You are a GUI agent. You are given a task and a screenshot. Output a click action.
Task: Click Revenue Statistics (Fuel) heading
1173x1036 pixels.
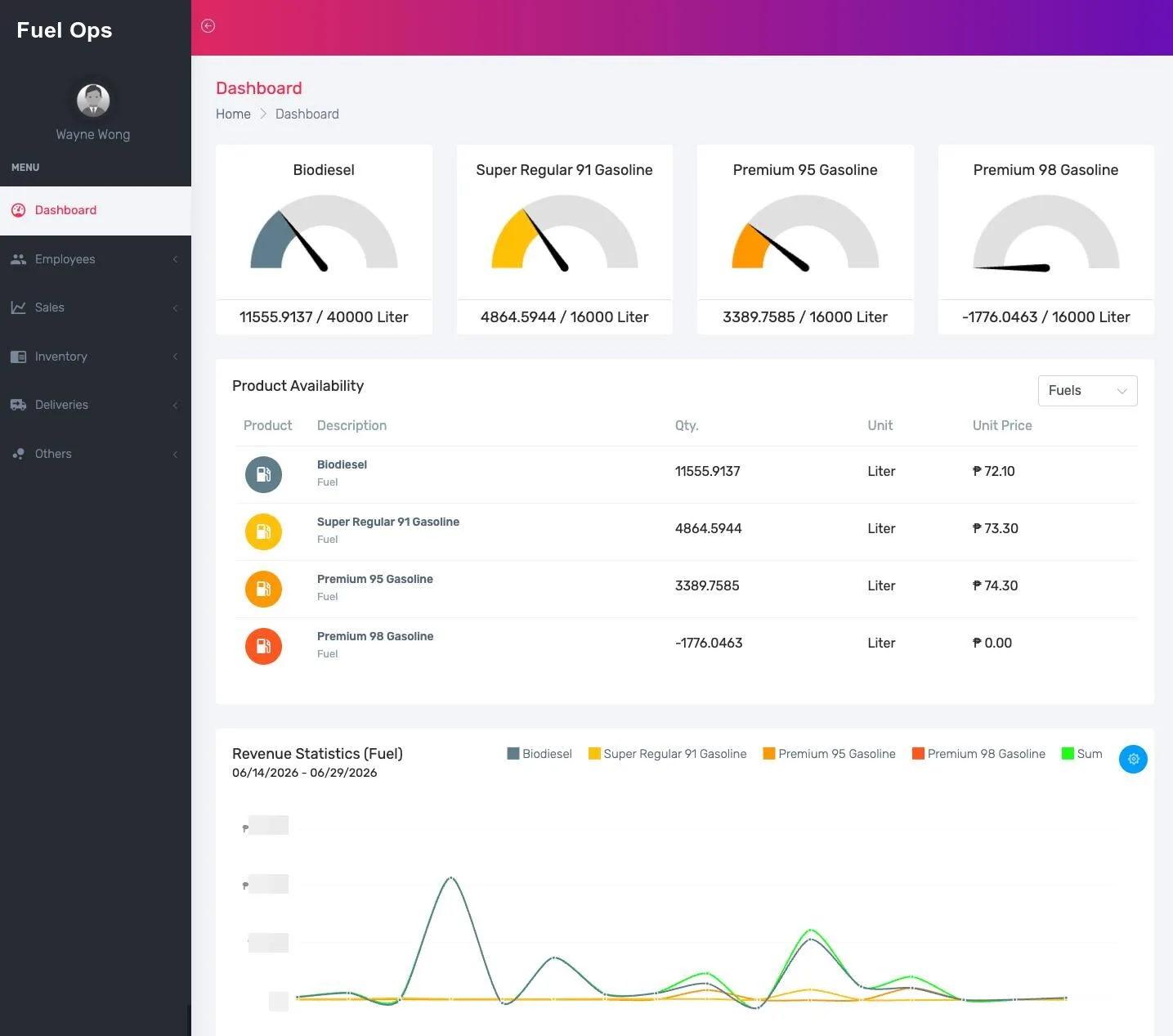(317, 754)
